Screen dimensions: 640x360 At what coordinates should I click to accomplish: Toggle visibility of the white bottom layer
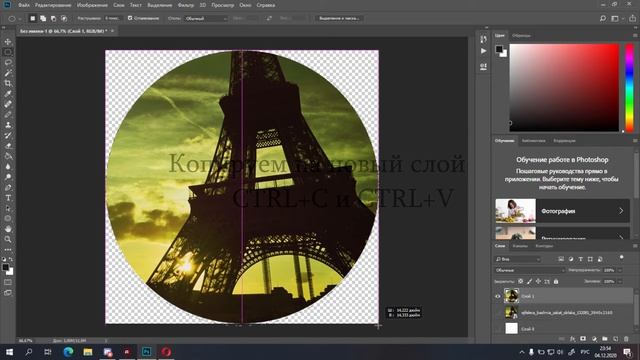[498, 329]
